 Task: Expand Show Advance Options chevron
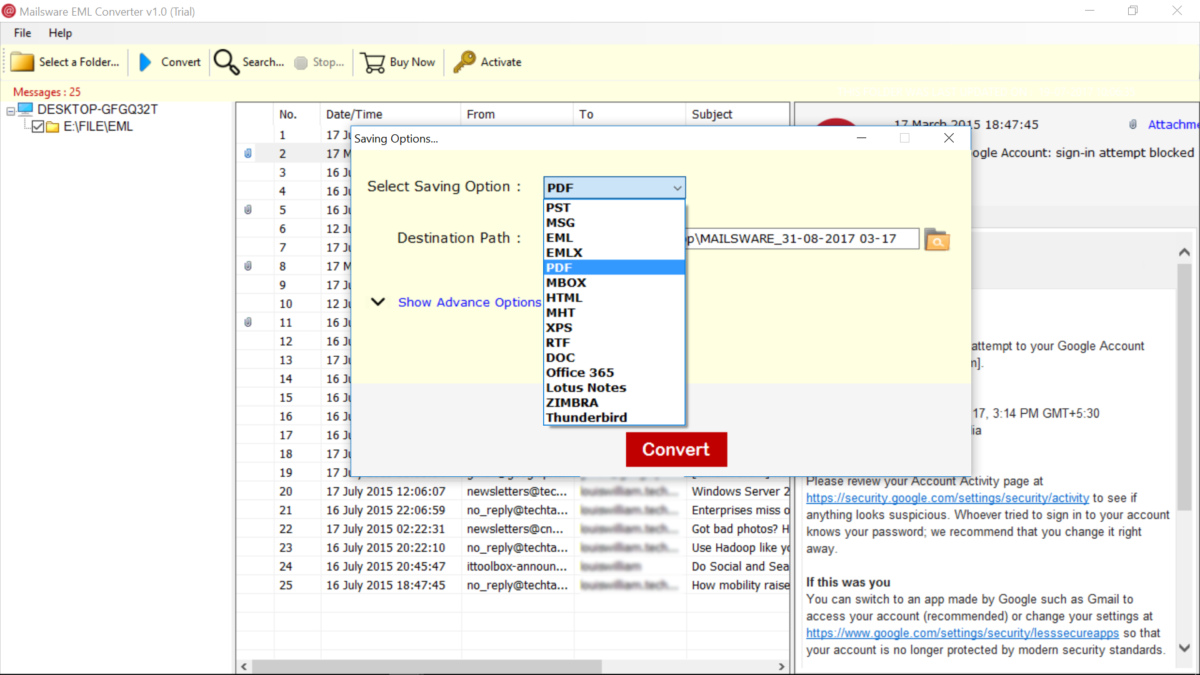pyautogui.click(x=378, y=302)
